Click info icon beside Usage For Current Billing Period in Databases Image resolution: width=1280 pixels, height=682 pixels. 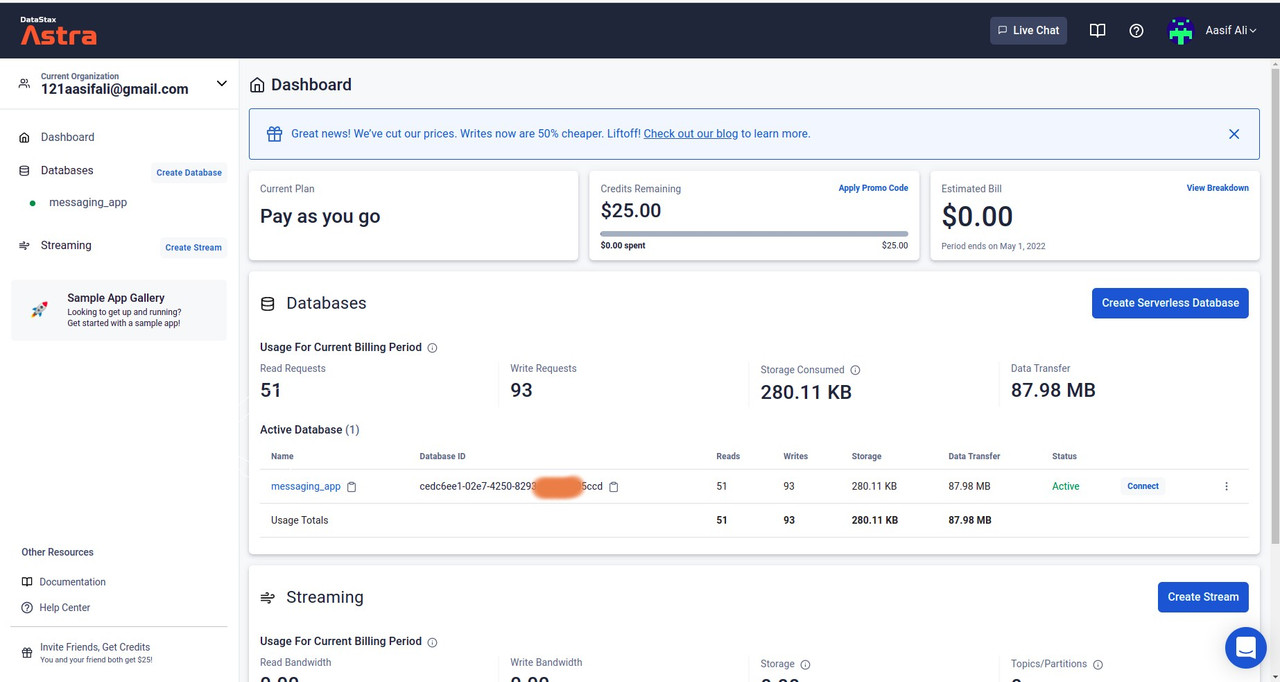432,348
